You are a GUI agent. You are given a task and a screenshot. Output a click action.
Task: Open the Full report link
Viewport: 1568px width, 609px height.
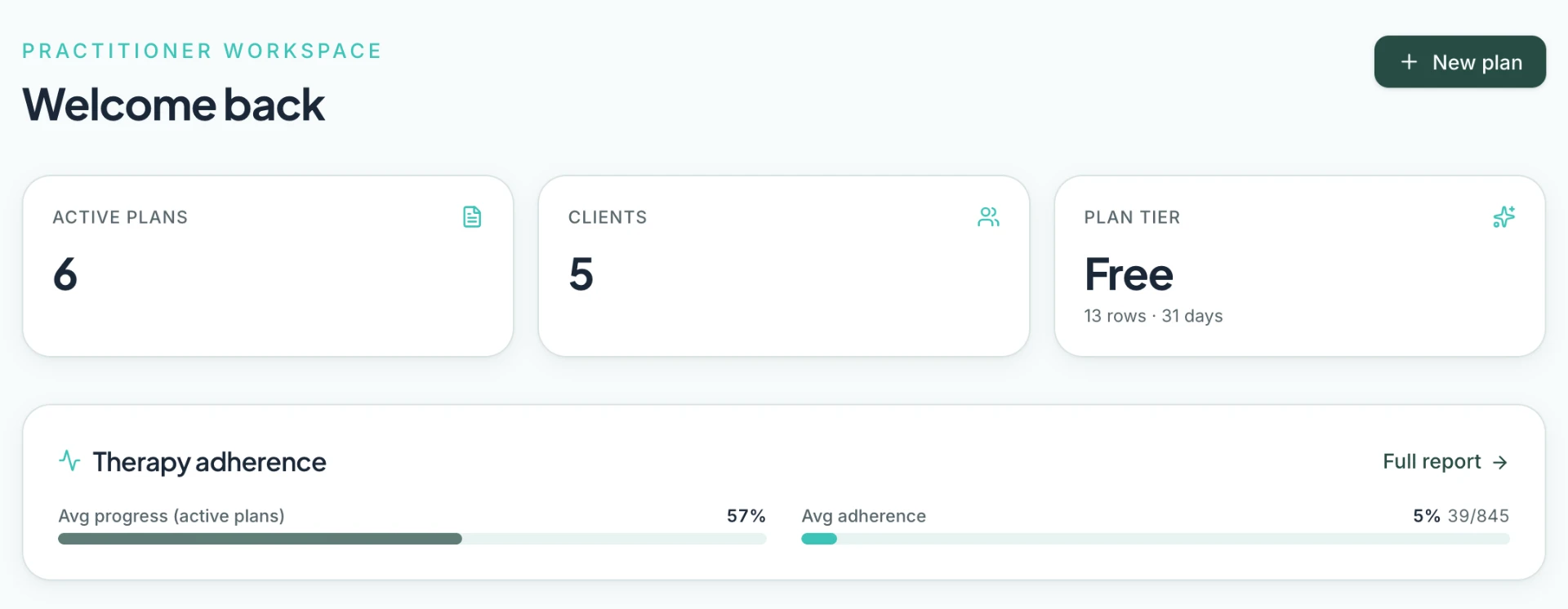click(x=1445, y=462)
